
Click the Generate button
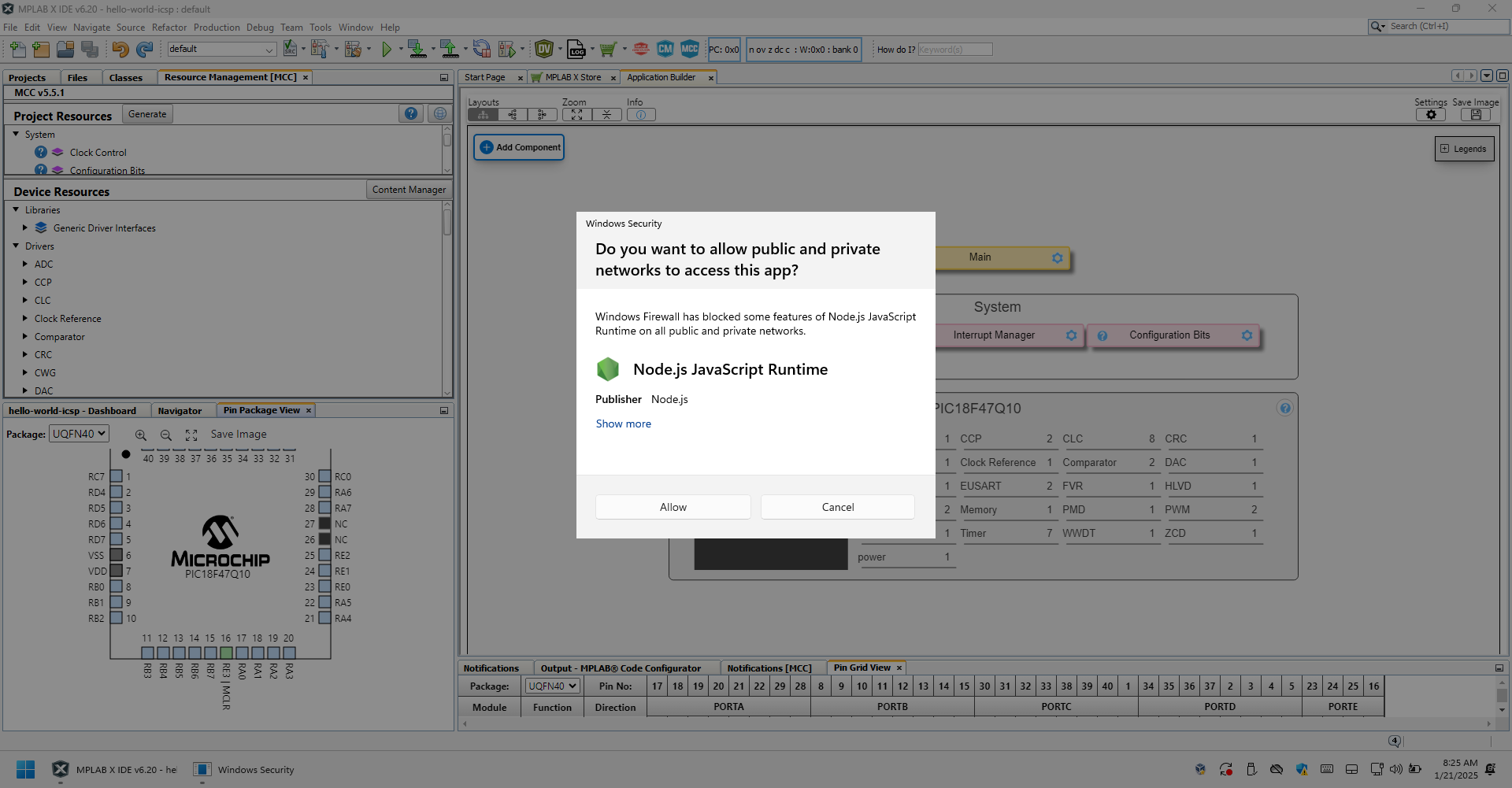(147, 114)
